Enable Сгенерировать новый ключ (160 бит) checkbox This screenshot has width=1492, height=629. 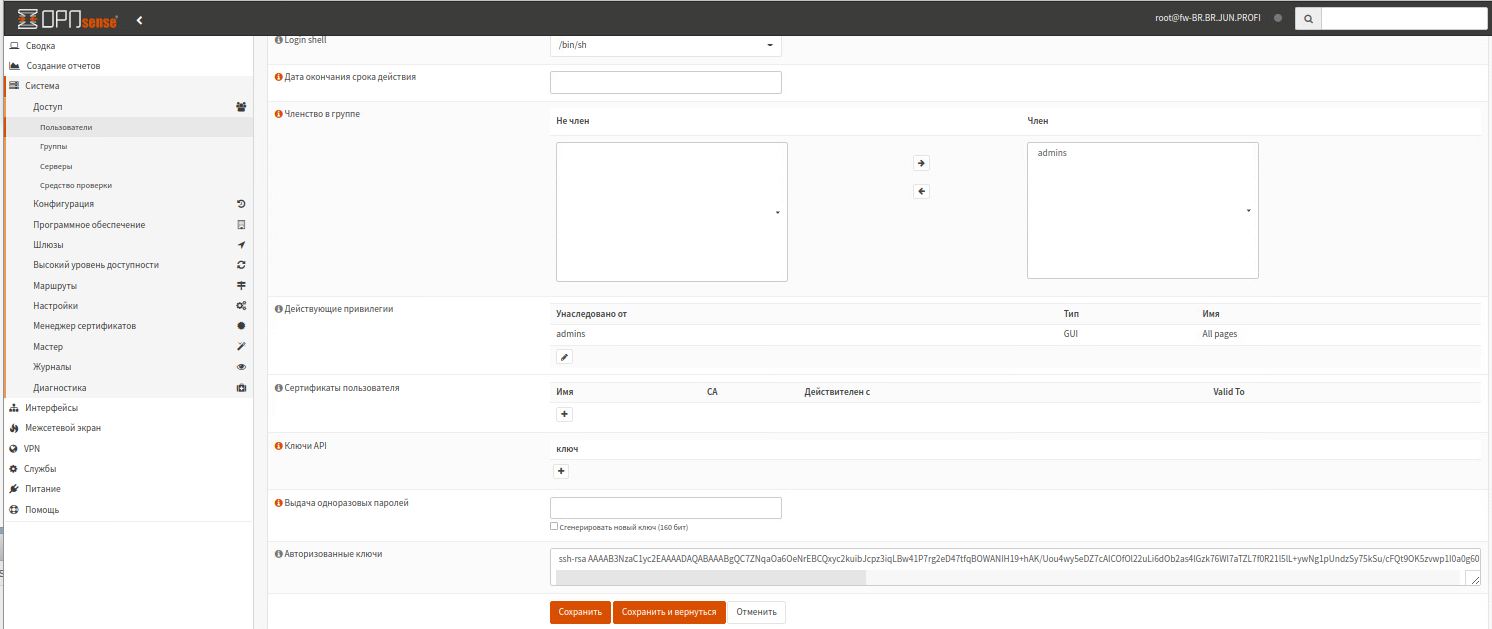554,526
